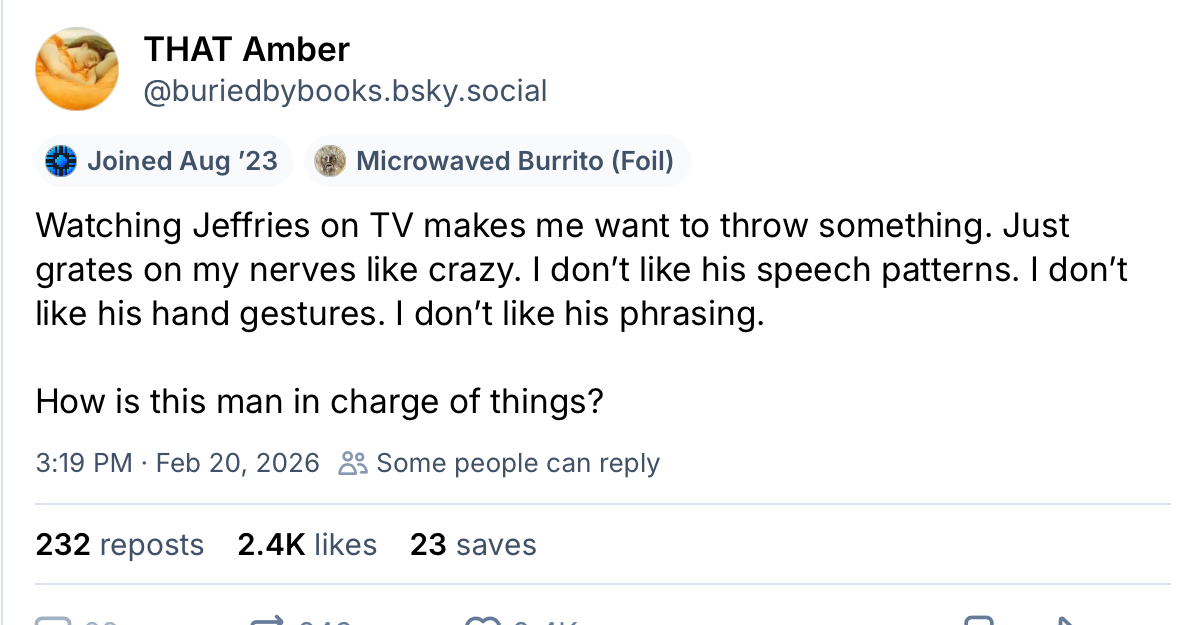Show the 2.4K likes list
Screen dimensions: 1196x625
point(307,545)
